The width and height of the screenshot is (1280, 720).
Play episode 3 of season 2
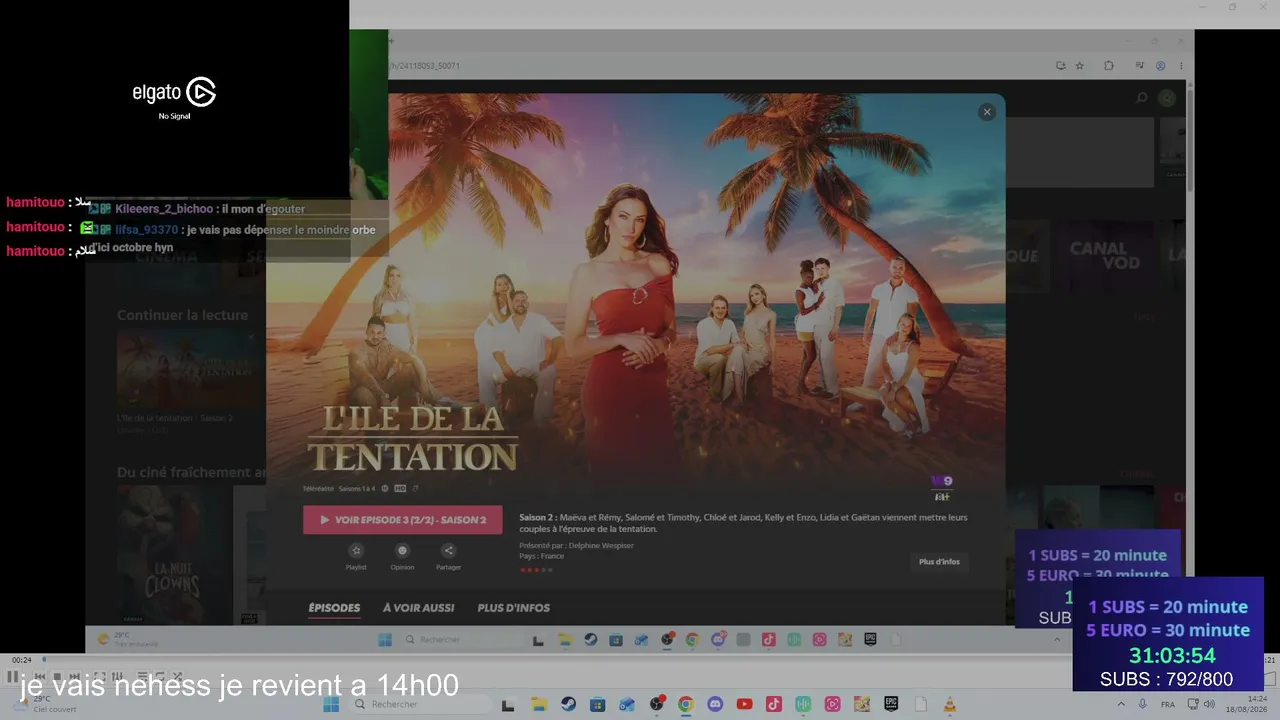click(403, 520)
